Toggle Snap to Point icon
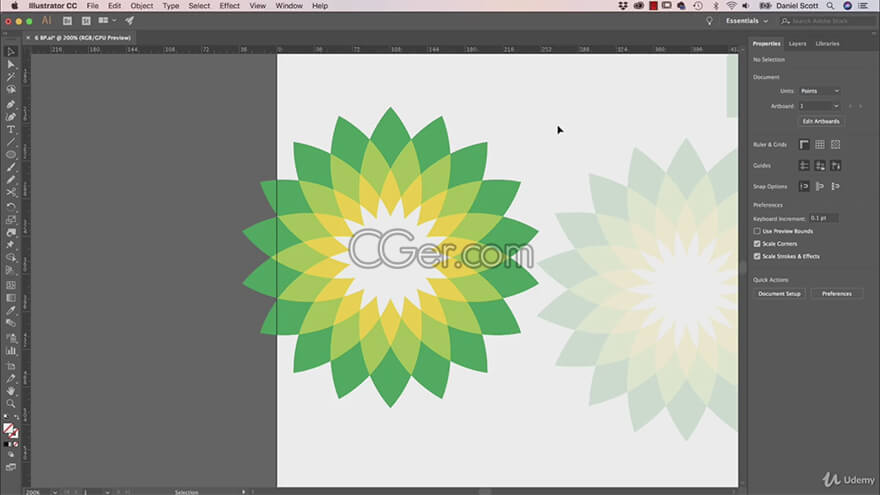Screen dimensions: 880x495 tap(804, 186)
